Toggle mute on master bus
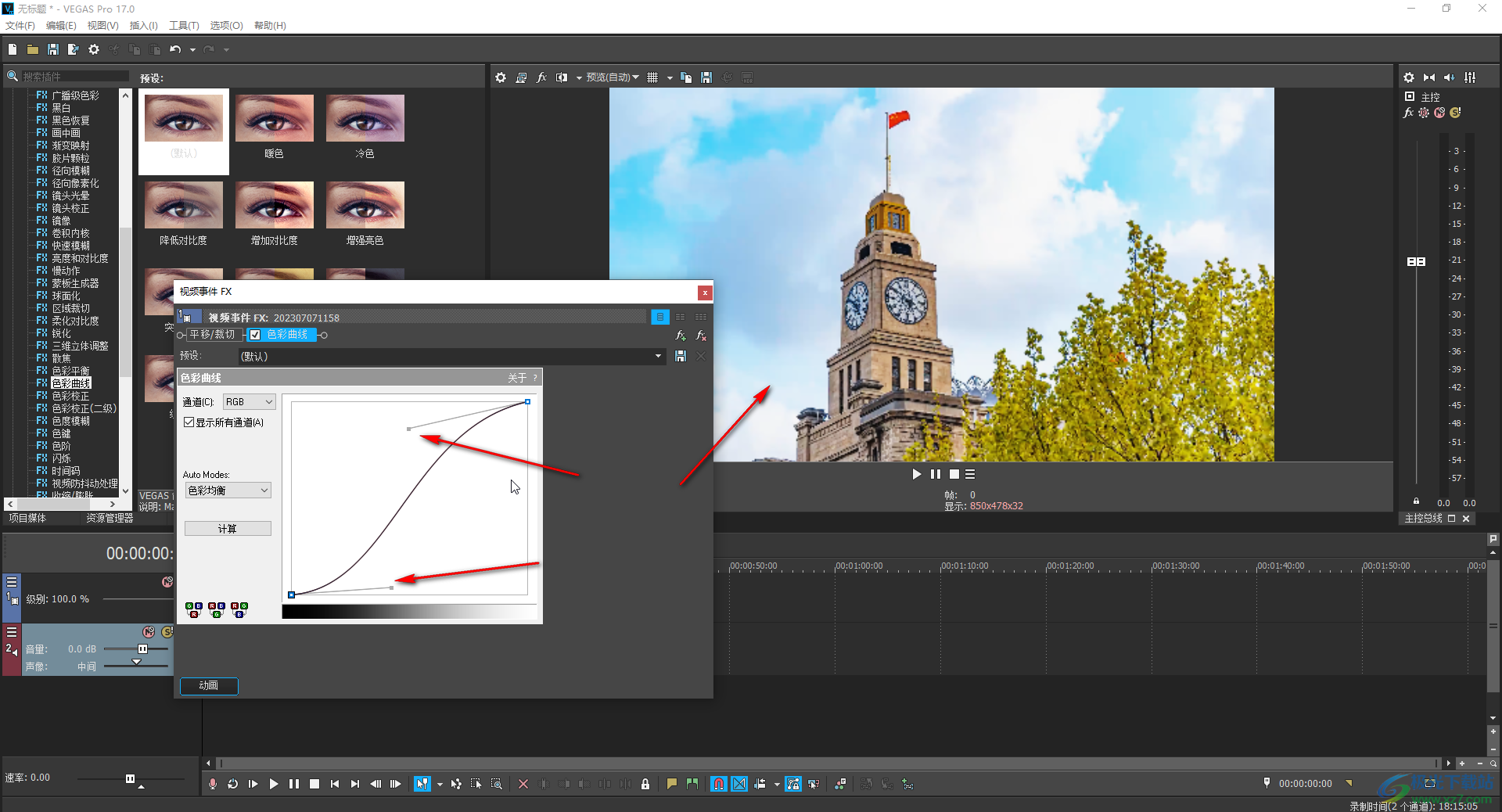This screenshot has height=812, width=1502. coord(1439,113)
